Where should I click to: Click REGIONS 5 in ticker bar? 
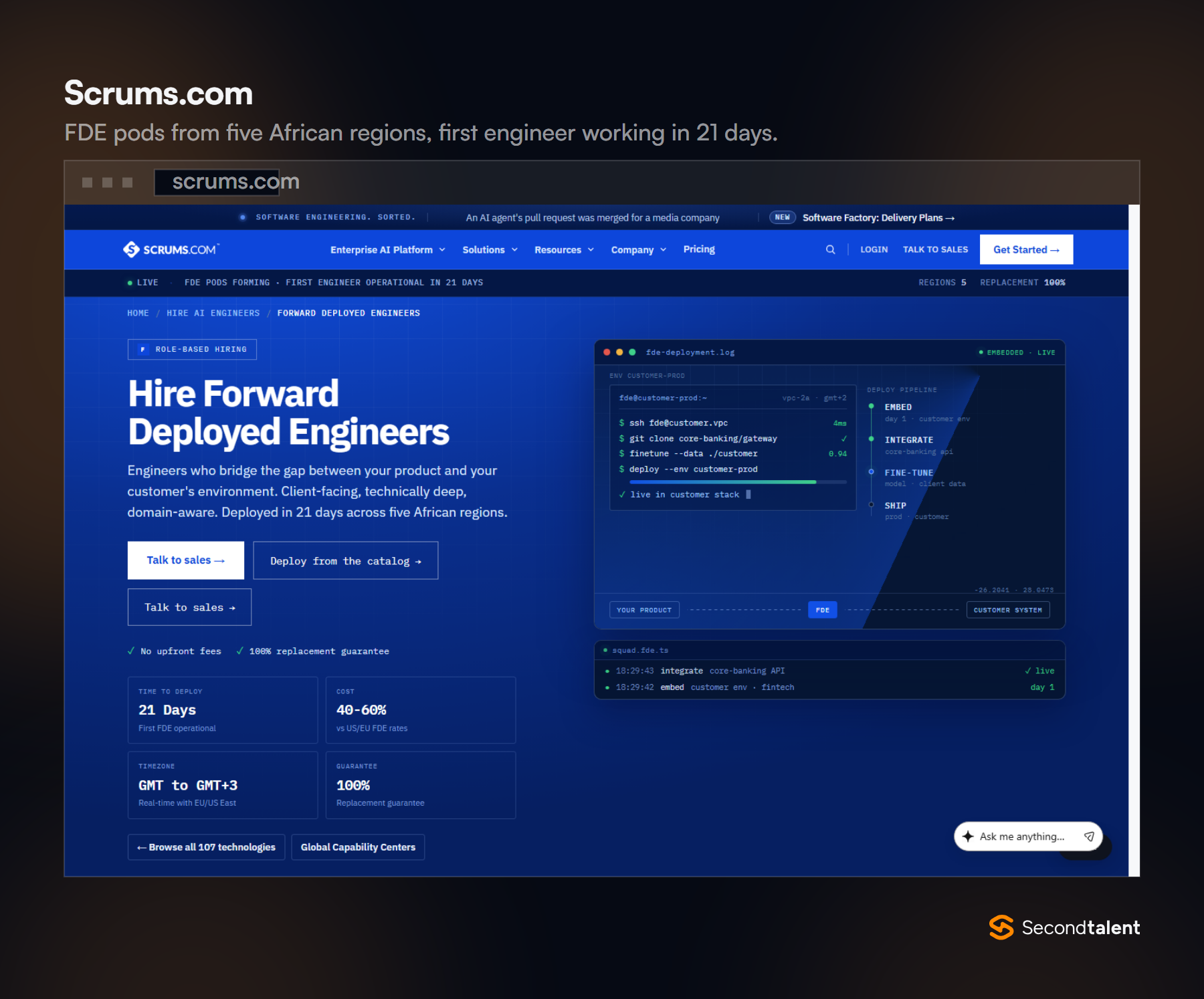point(942,283)
